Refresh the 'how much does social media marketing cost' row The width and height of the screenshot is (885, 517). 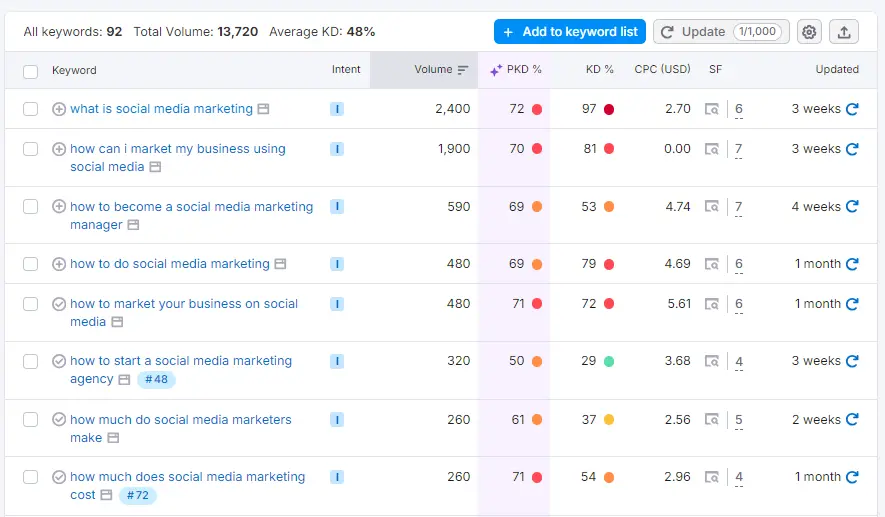click(852, 477)
